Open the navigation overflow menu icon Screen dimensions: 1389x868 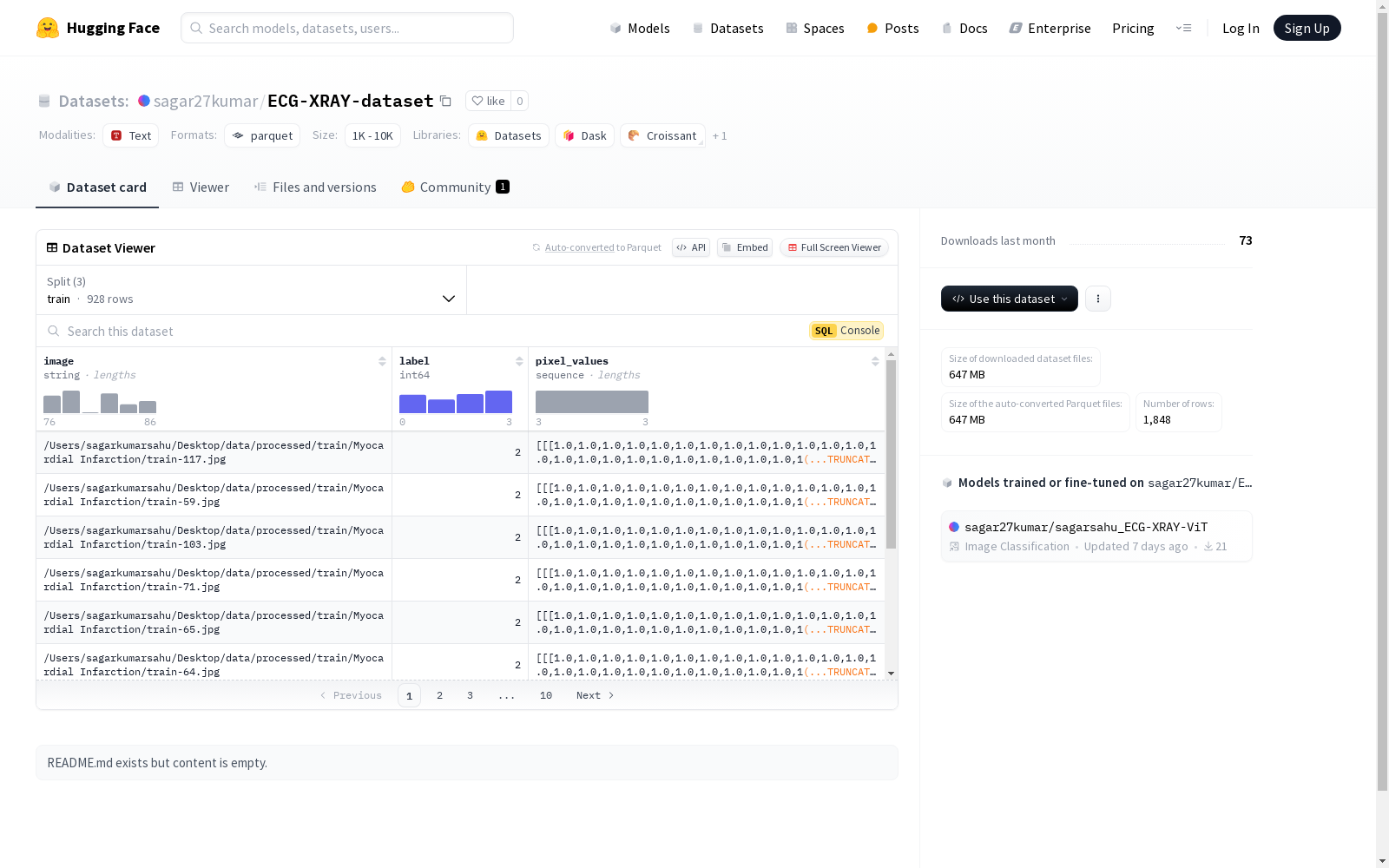(x=1183, y=28)
